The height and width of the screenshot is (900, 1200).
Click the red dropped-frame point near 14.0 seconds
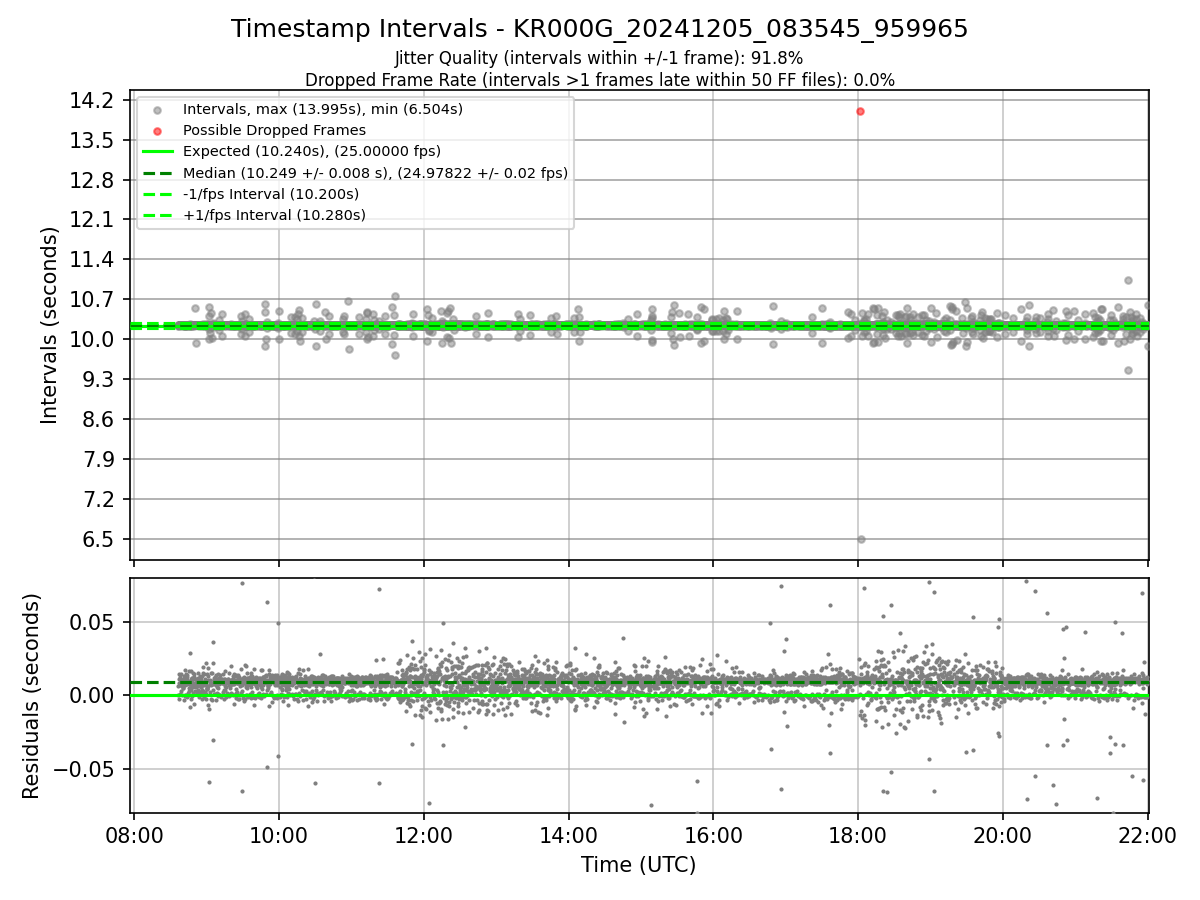tap(860, 111)
